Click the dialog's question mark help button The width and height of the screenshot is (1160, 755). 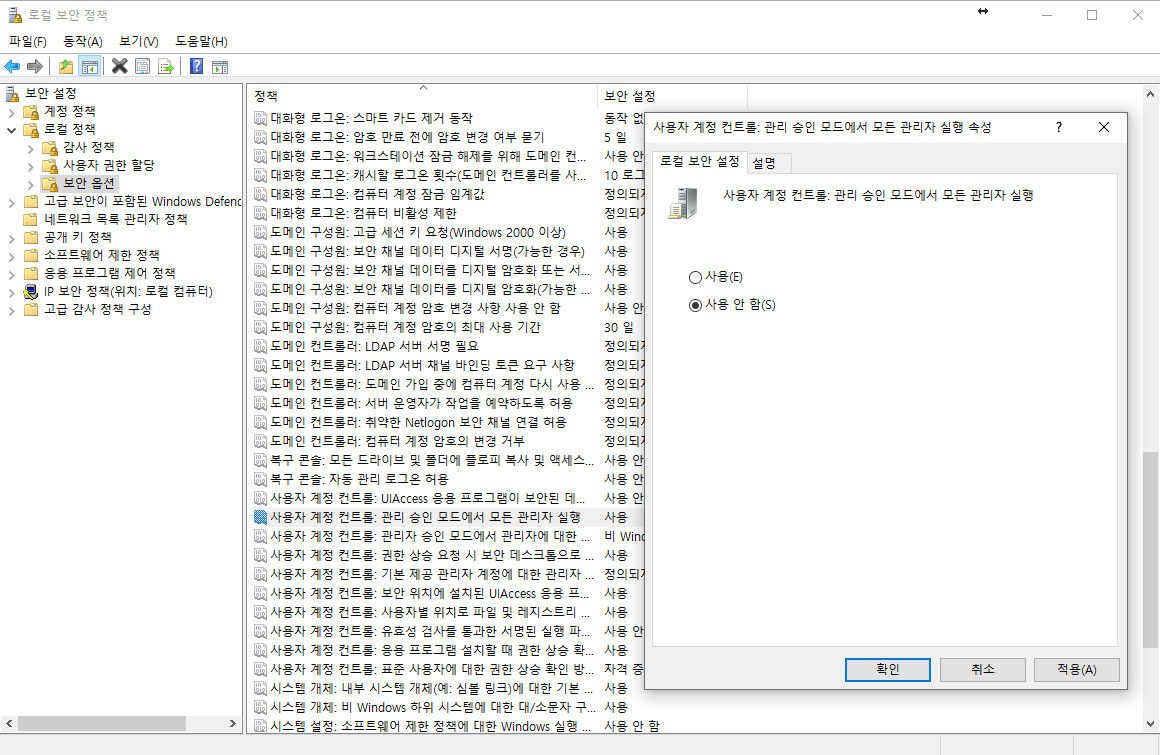coord(1058,127)
